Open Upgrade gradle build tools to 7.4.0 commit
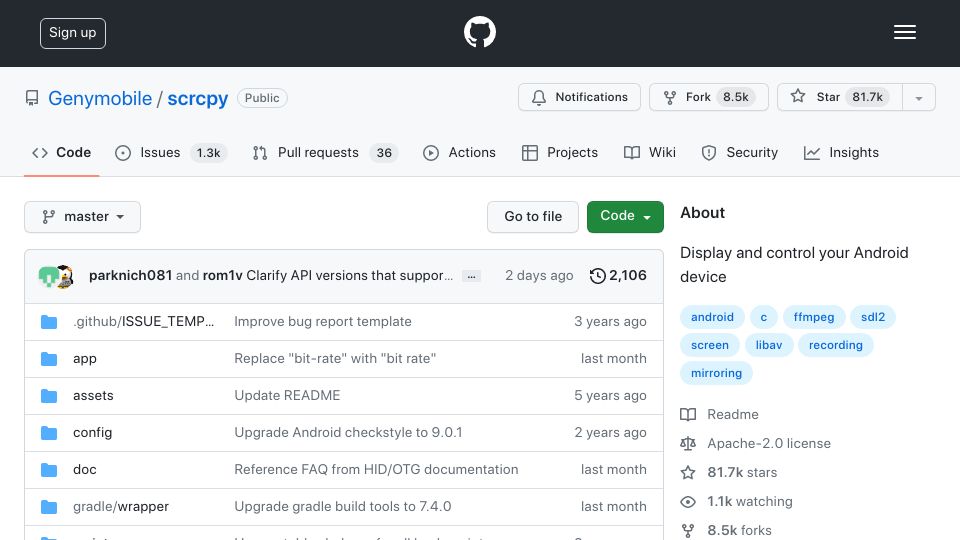Screen dimensions: 960x540 [x=343, y=506]
